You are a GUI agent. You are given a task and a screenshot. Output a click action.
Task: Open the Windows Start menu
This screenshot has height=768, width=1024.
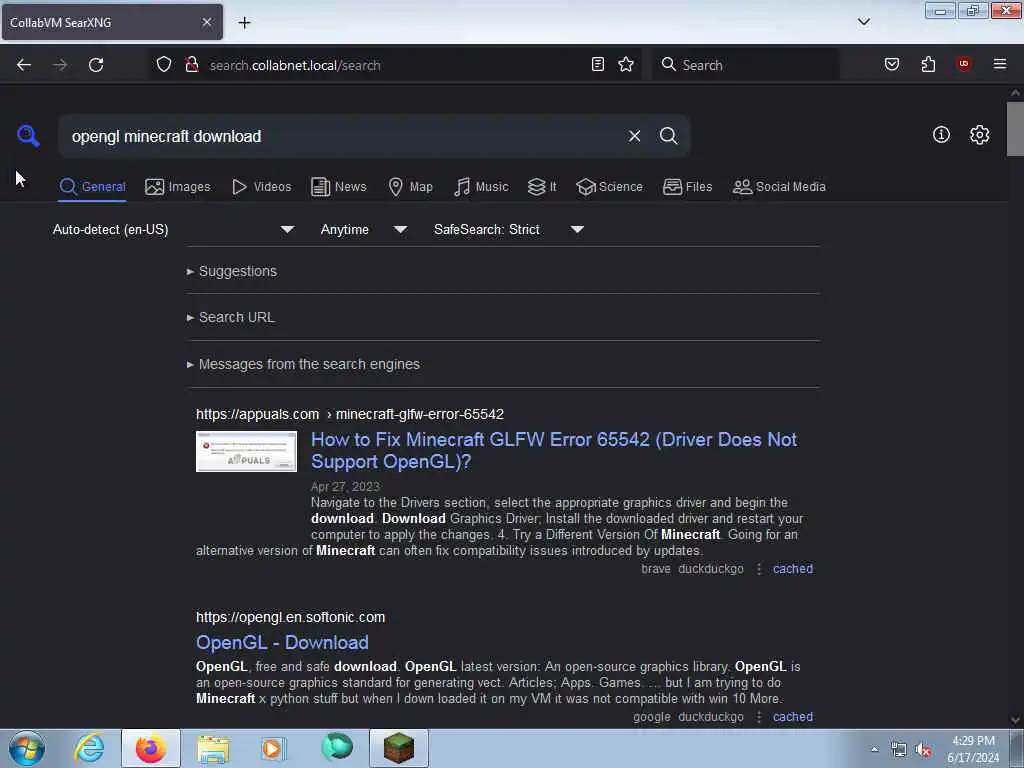tap(27, 748)
